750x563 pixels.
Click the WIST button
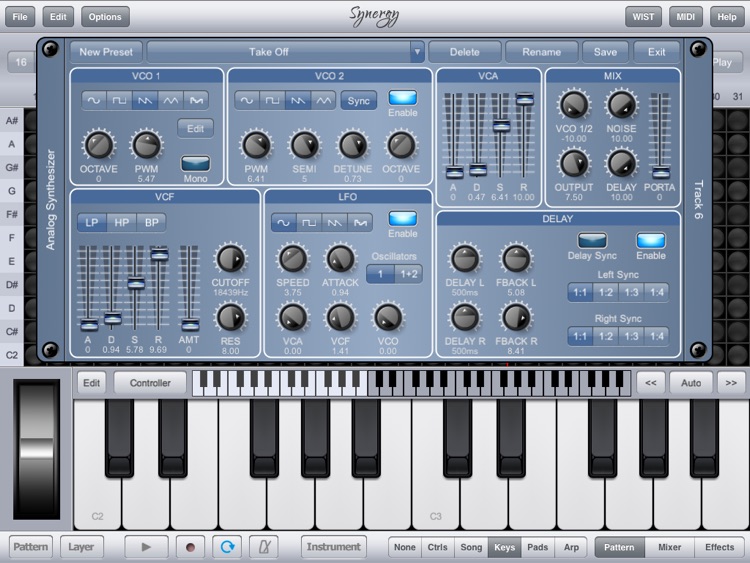click(x=643, y=17)
